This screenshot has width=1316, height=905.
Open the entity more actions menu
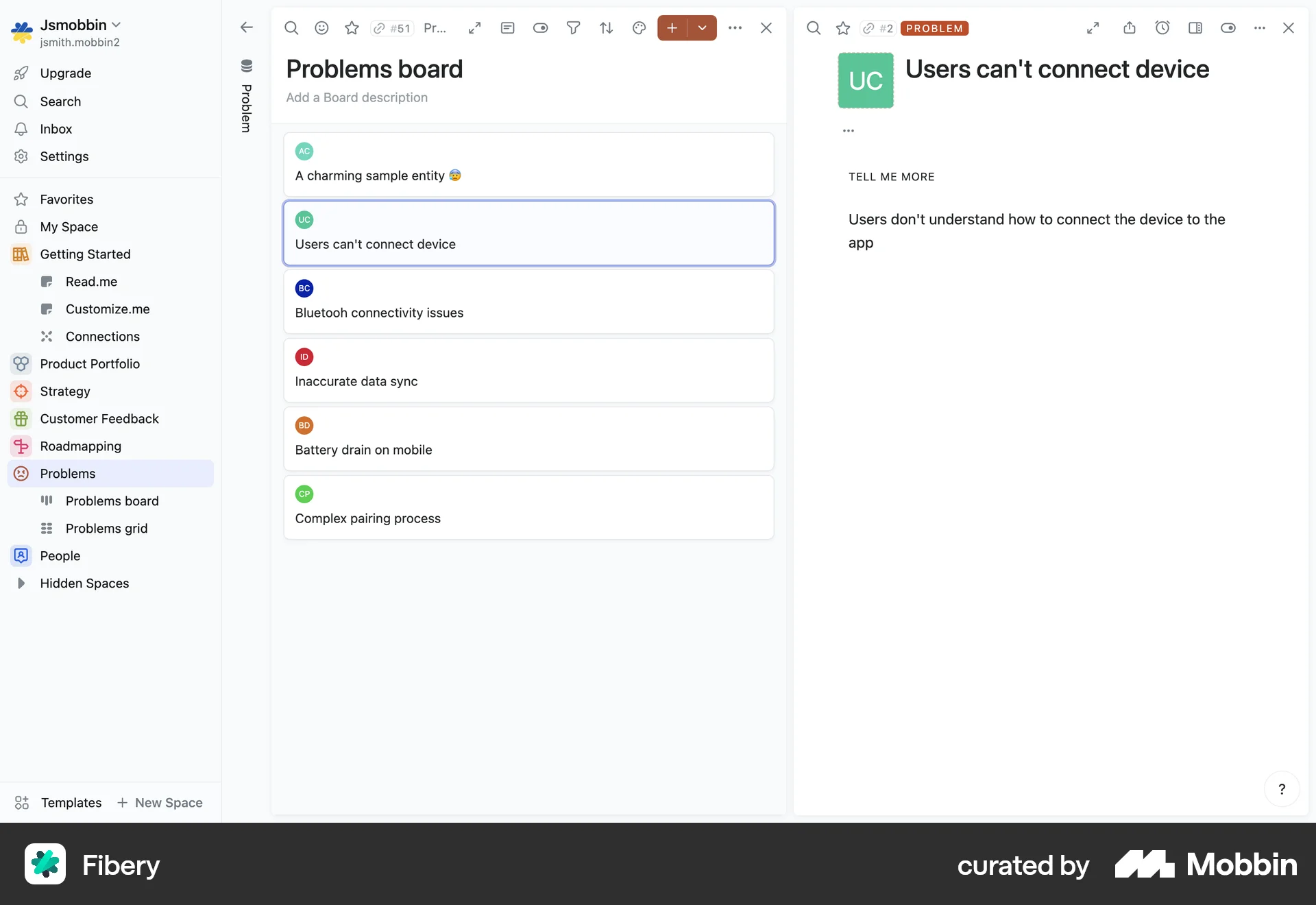[1260, 28]
